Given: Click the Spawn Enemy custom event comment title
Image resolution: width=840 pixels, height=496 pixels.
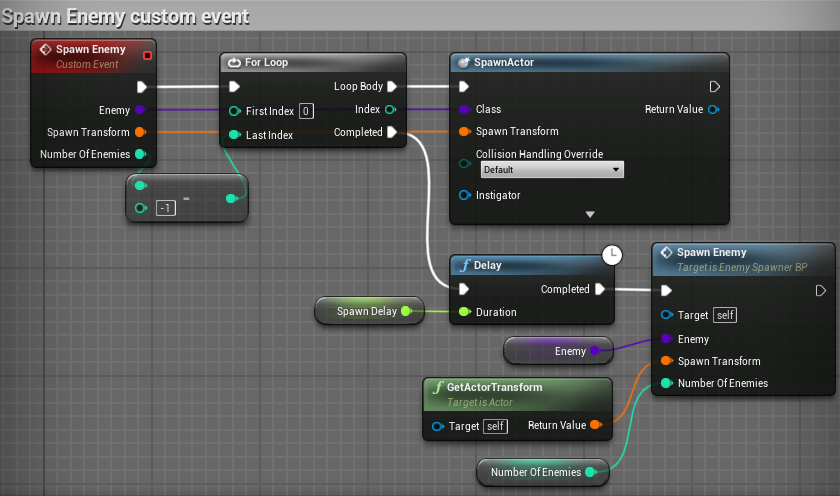Looking at the screenshot, I should tap(125, 17).
